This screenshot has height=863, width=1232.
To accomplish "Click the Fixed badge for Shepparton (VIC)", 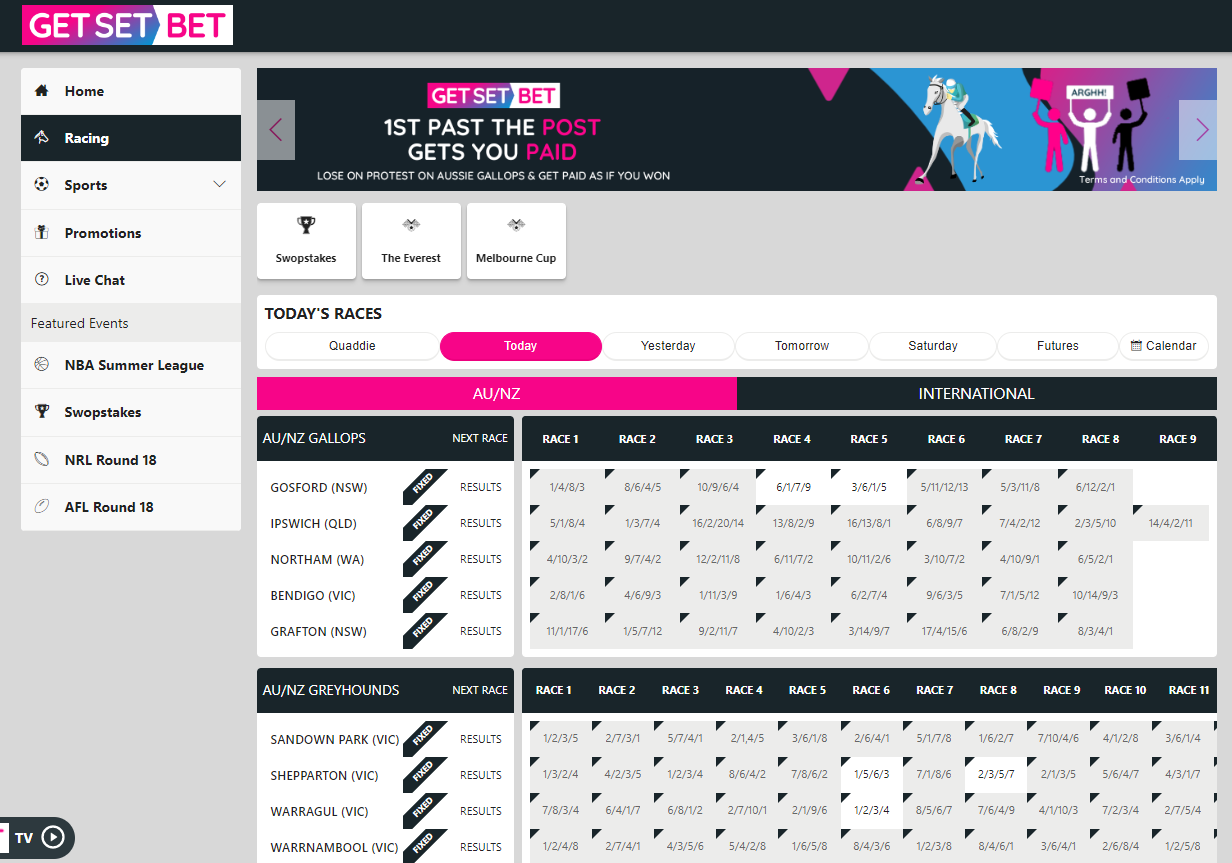I will point(424,775).
